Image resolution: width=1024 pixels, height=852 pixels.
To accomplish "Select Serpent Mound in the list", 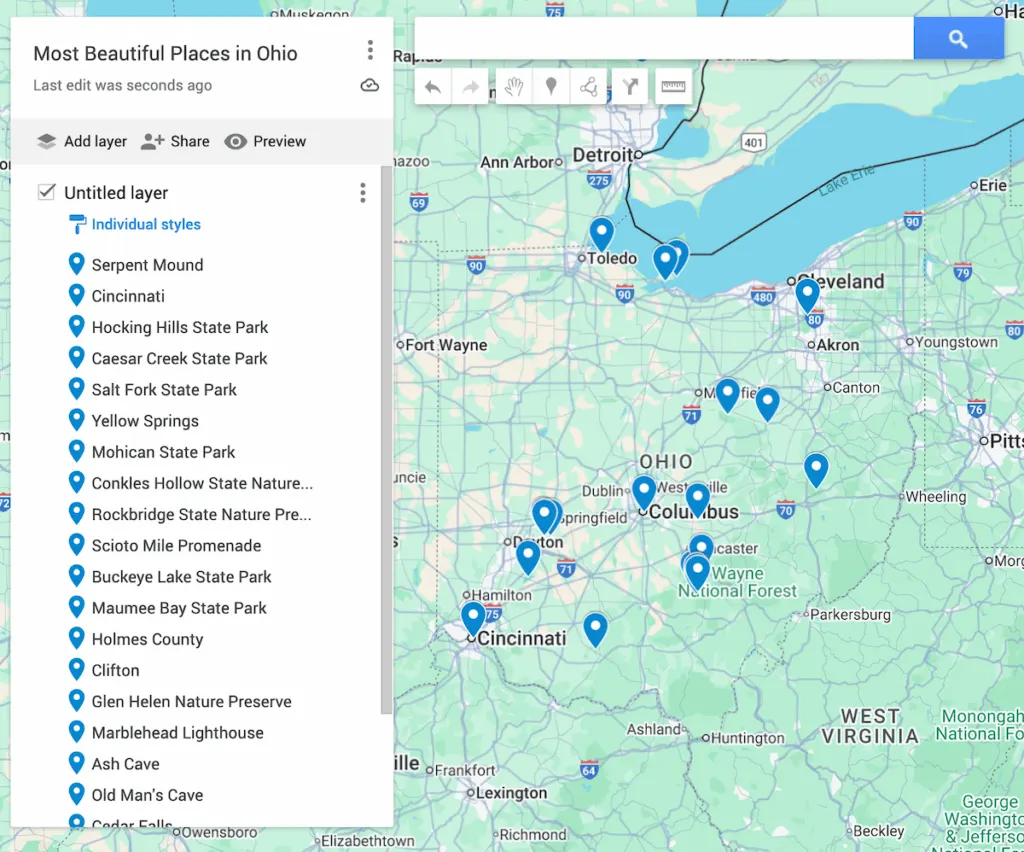I will pos(148,265).
